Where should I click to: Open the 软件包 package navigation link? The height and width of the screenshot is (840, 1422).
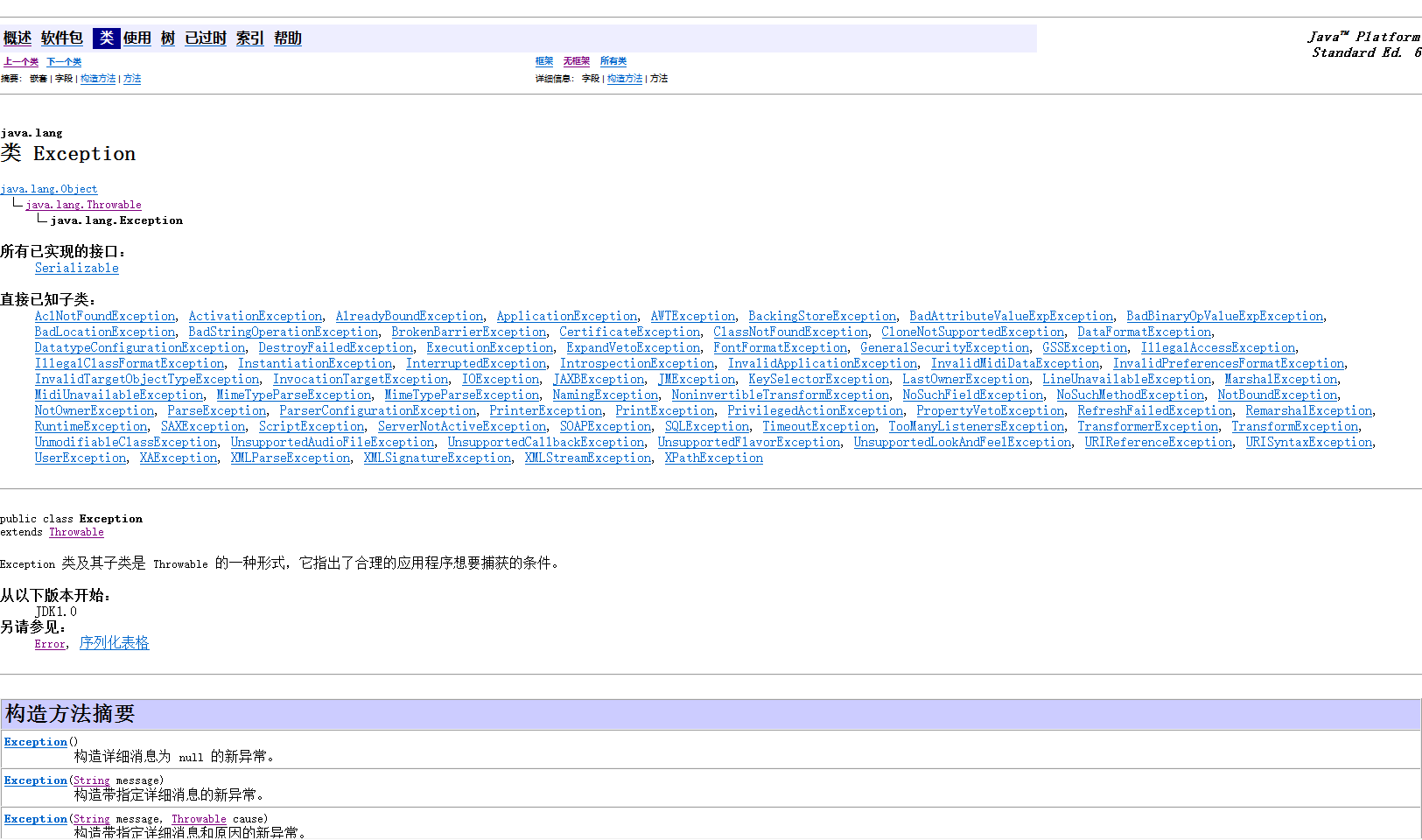point(61,38)
